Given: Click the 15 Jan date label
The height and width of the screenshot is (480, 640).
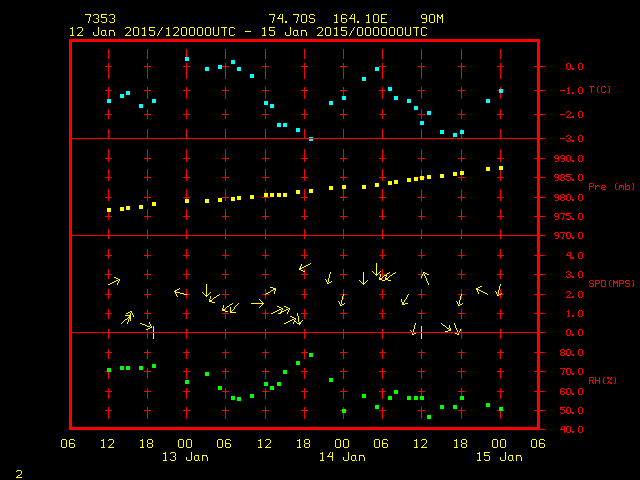Looking at the screenshot, I should (x=498, y=457).
